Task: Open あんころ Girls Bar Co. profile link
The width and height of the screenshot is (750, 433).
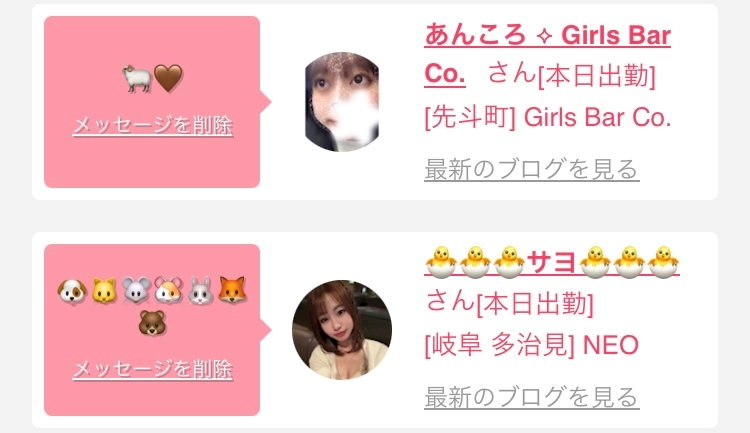Action: [547, 54]
